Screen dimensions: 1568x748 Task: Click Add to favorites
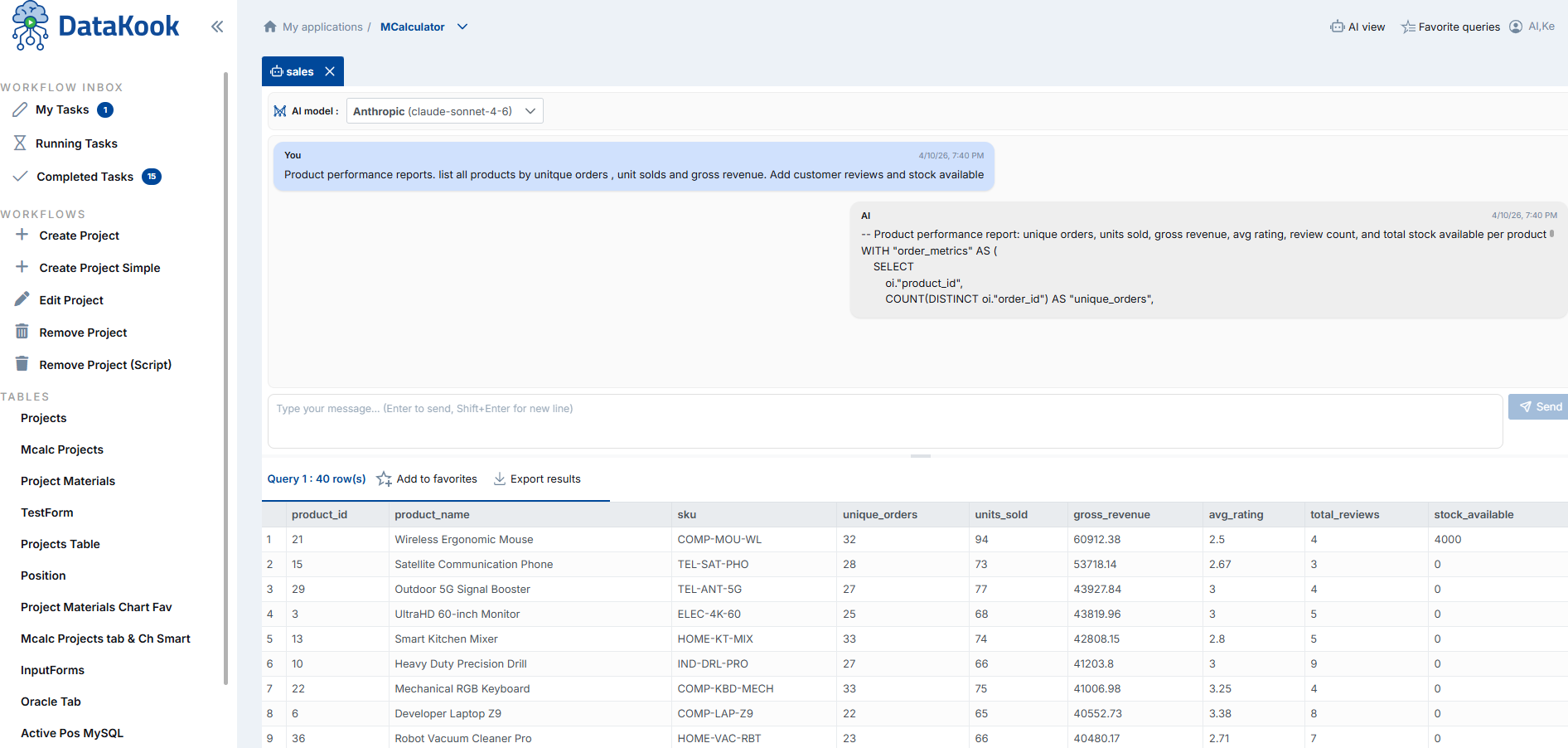pos(427,478)
